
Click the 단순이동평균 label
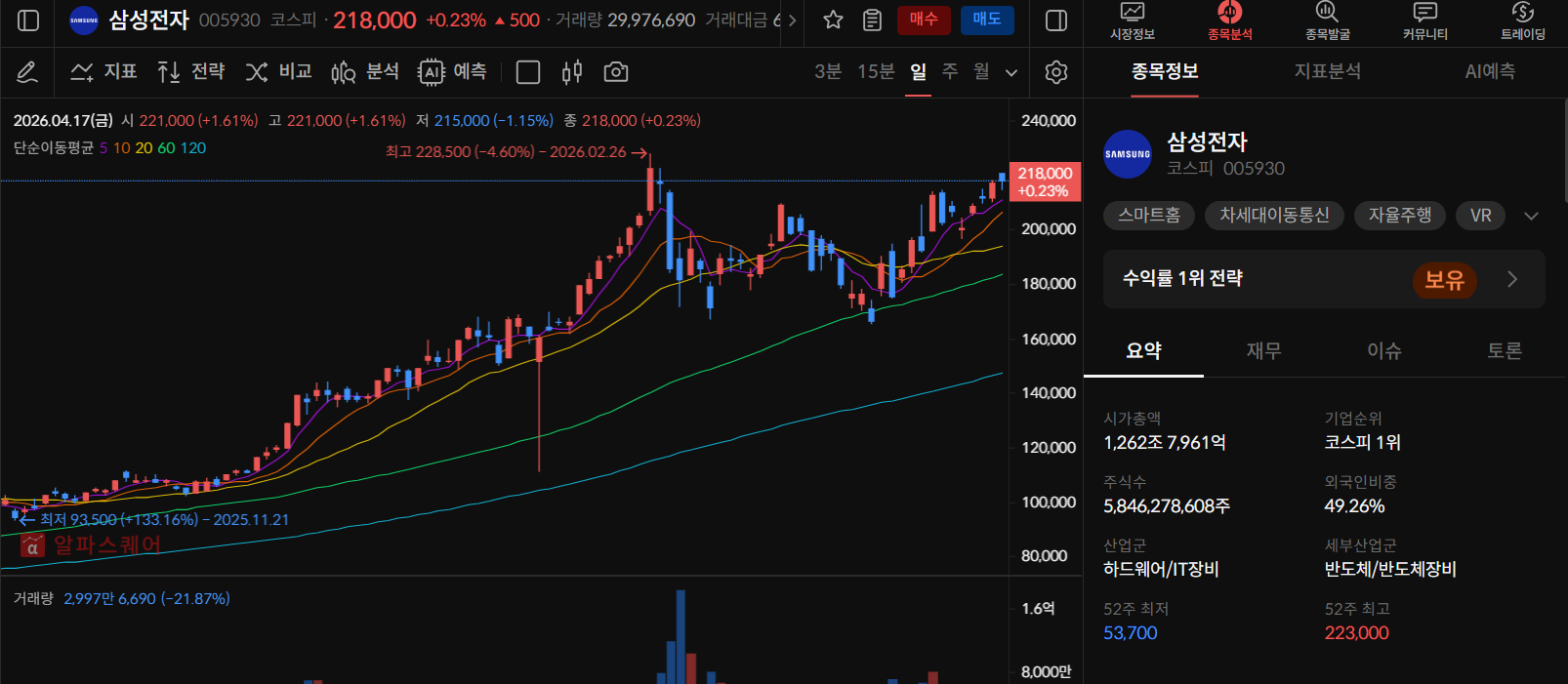(54, 148)
